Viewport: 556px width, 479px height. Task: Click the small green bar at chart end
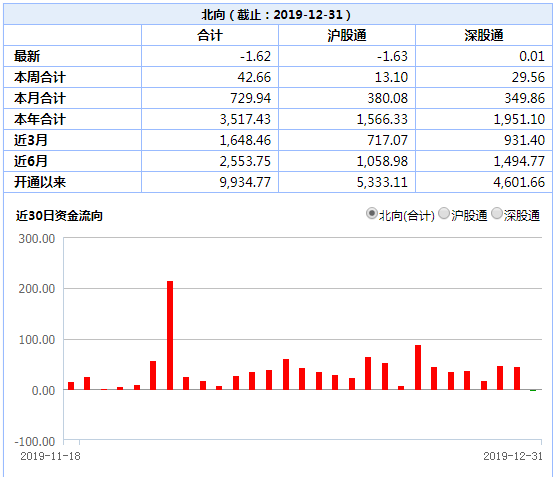pos(533,390)
